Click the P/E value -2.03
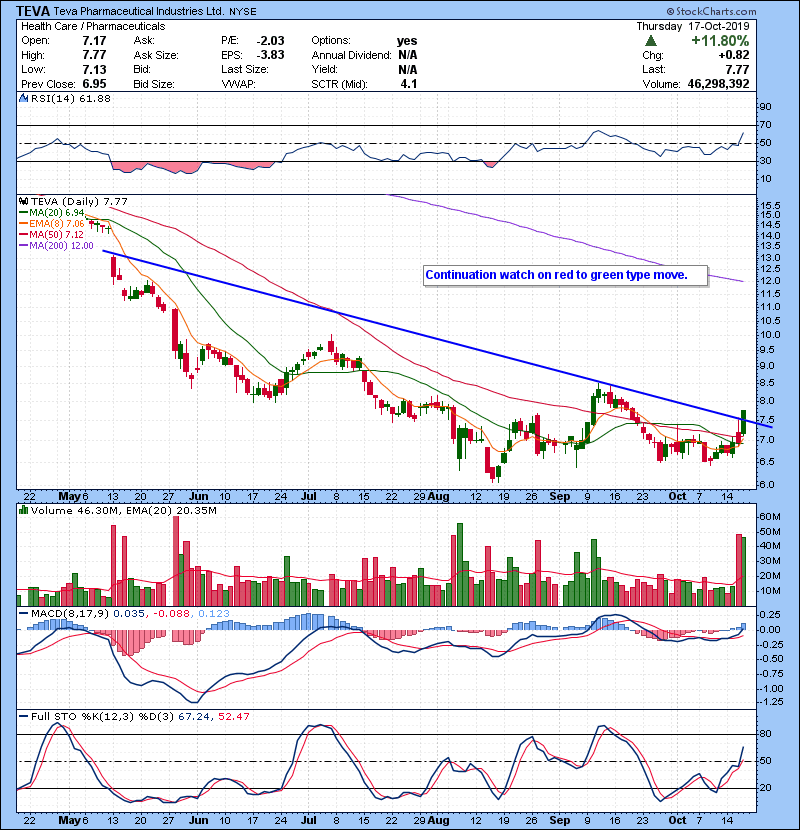800x830 pixels. (x=271, y=41)
